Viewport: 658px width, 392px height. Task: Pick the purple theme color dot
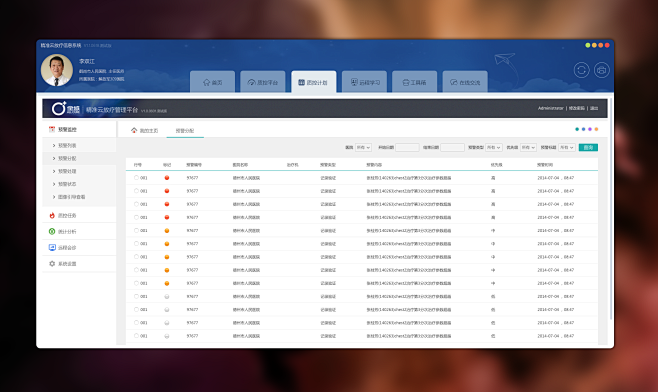[590, 129]
